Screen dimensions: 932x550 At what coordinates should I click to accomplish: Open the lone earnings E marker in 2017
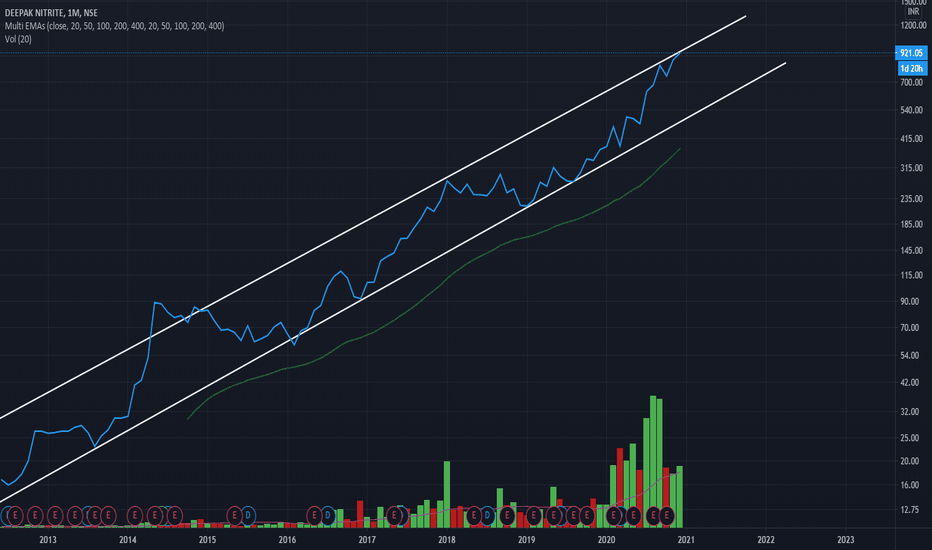click(x=394, y=516)
